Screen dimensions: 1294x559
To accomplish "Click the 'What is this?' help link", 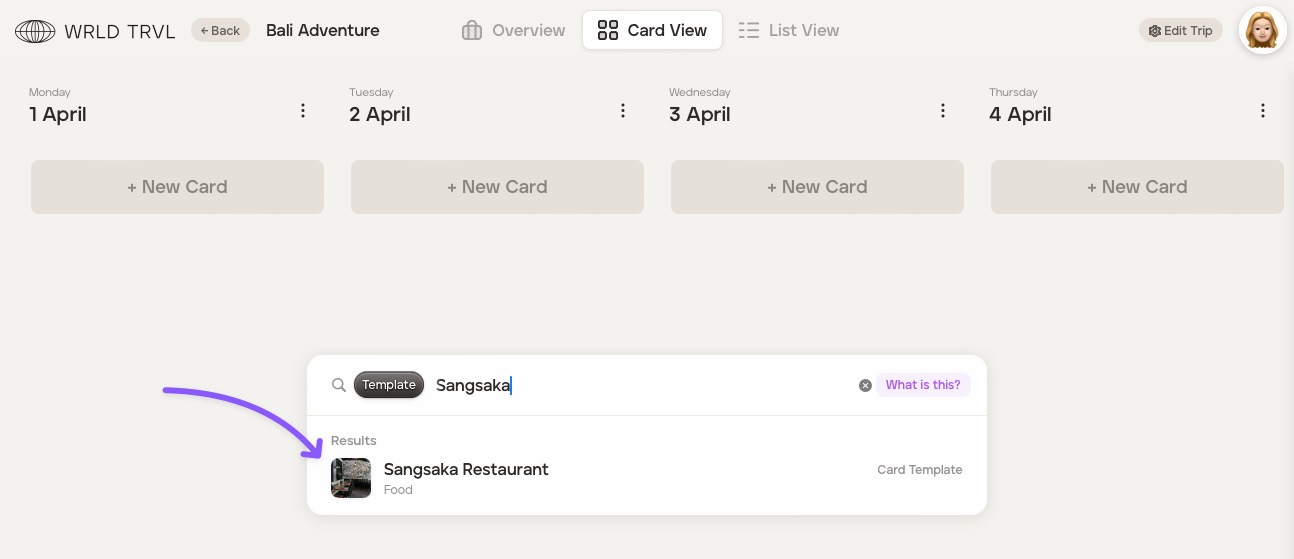I will tap(922, 385).
